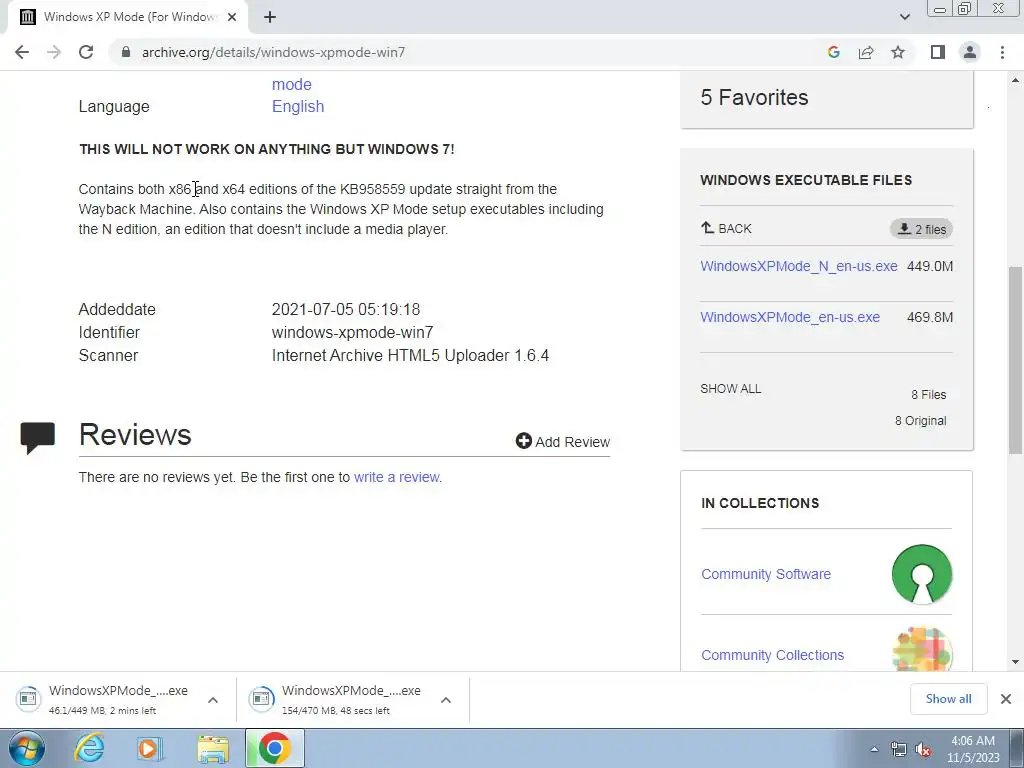Image resolution: width=1024 pixels, height=768 pixels.
Task: Open the 'mode' topic link
Action: (x=291, y=84)
